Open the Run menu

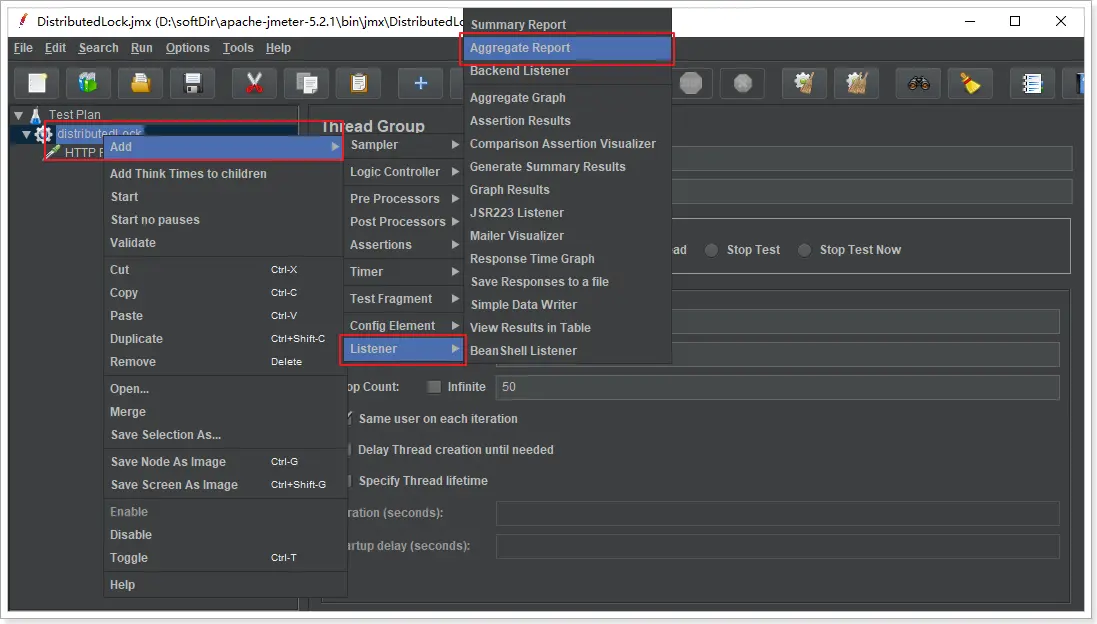[141, 48]
